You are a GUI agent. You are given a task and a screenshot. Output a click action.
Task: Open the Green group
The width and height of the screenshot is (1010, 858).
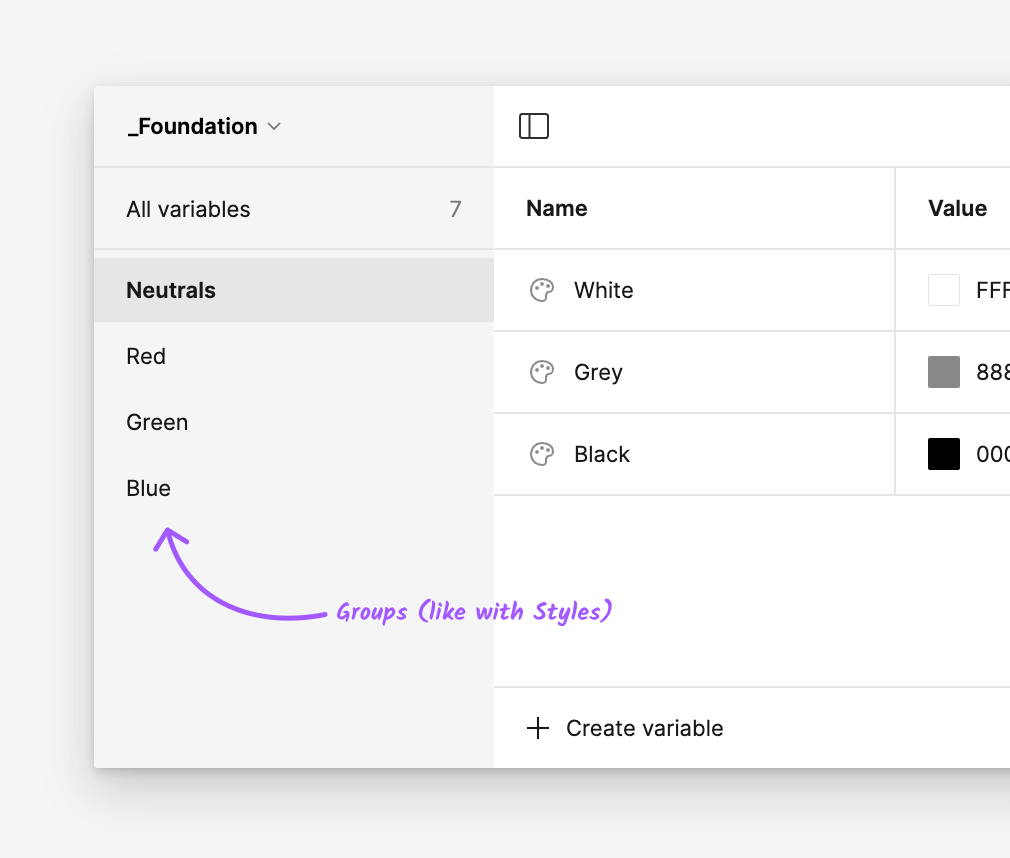click(x=157, y=422)
